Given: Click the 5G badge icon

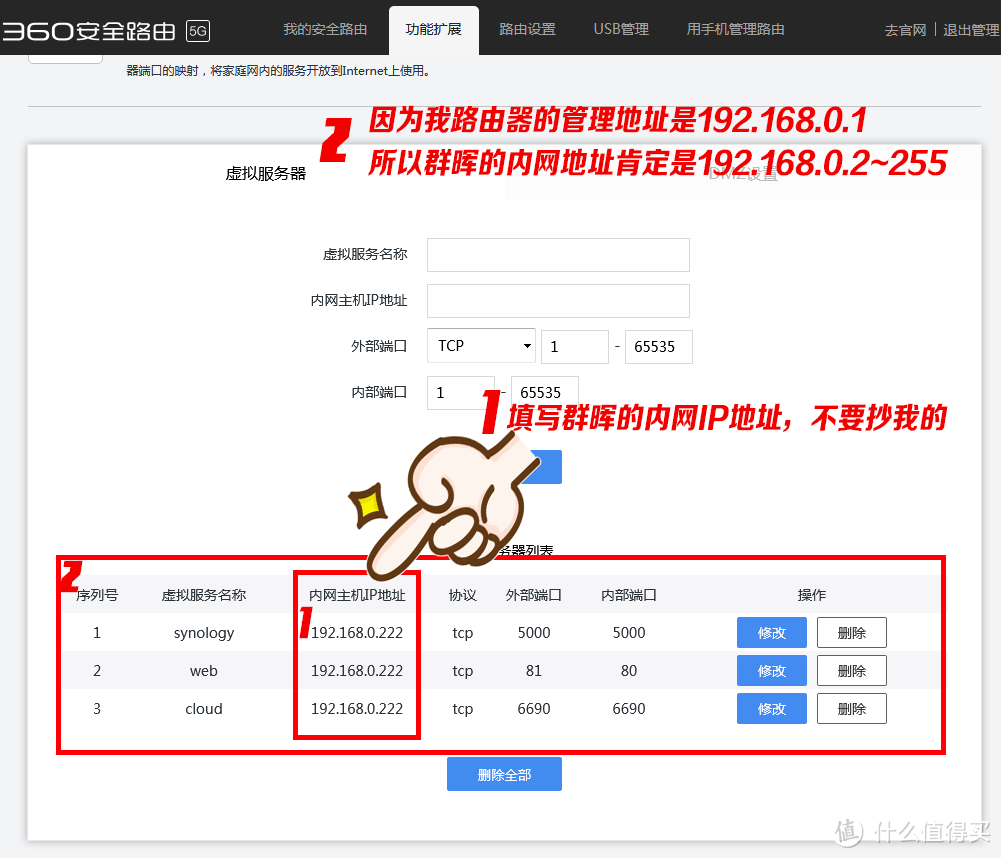Looking at the screenshot, I should pyautogui.click(x=198, y=31).
